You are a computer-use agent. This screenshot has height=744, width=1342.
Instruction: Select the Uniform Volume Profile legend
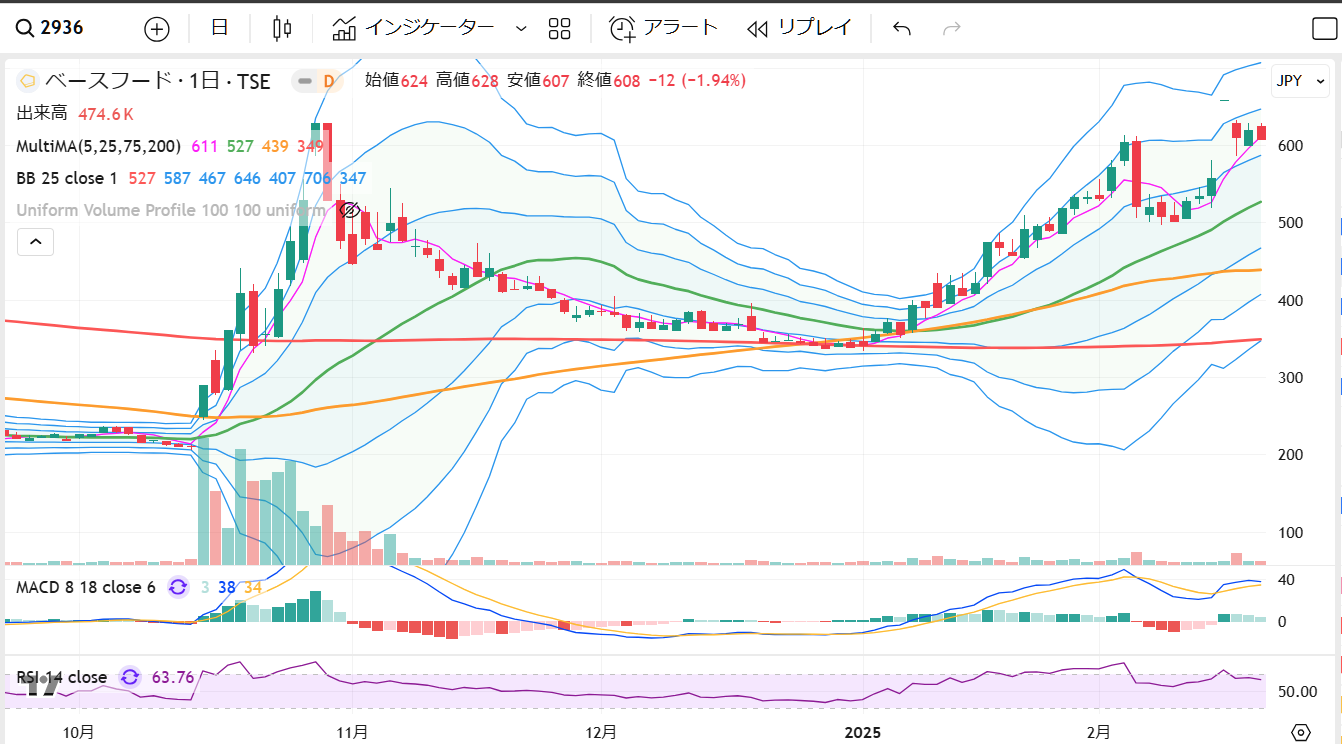170,211
